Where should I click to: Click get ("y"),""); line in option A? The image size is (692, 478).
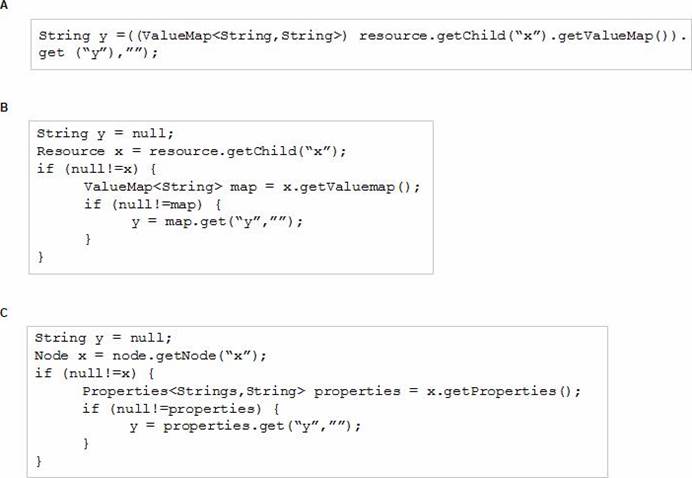click(x=98, y=53)
